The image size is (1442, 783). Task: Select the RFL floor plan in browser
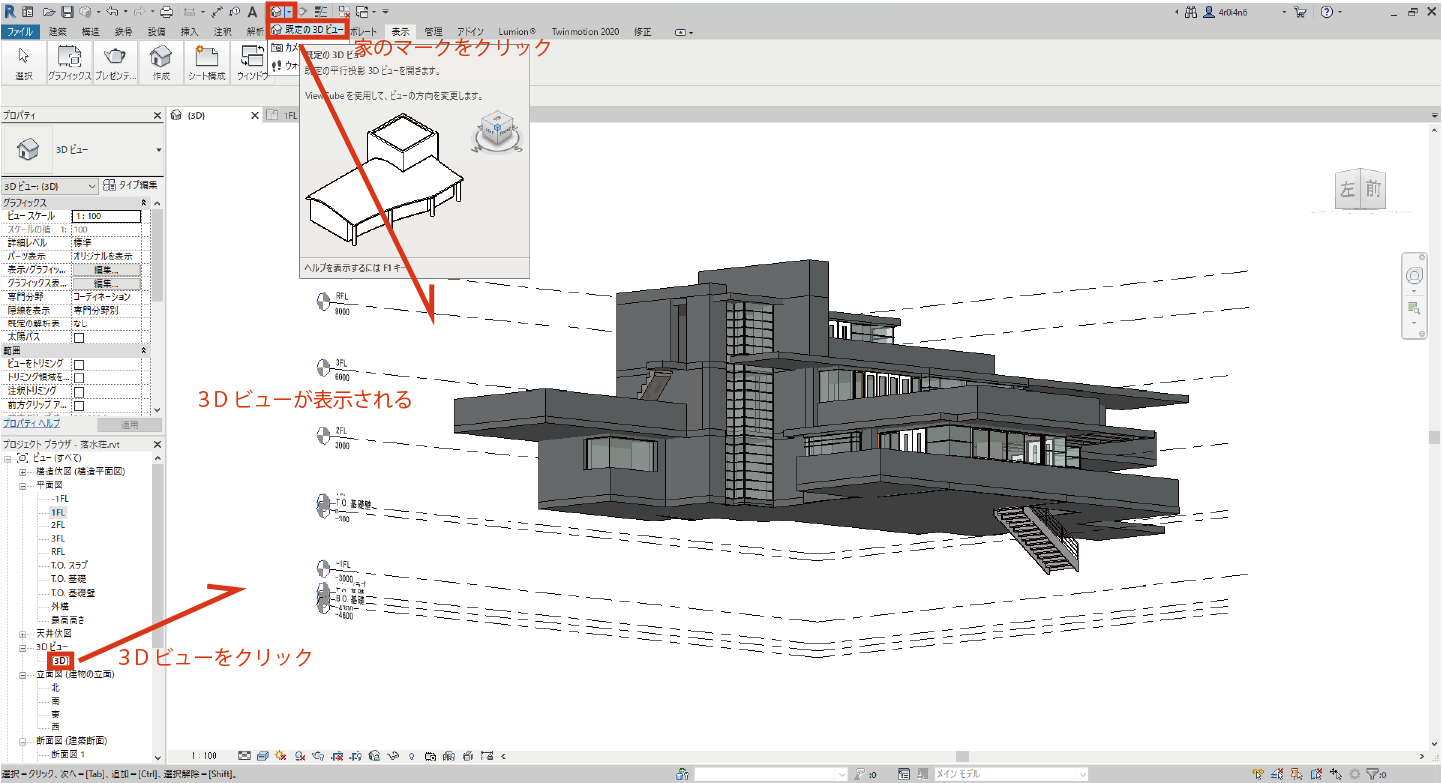(58, 552)
